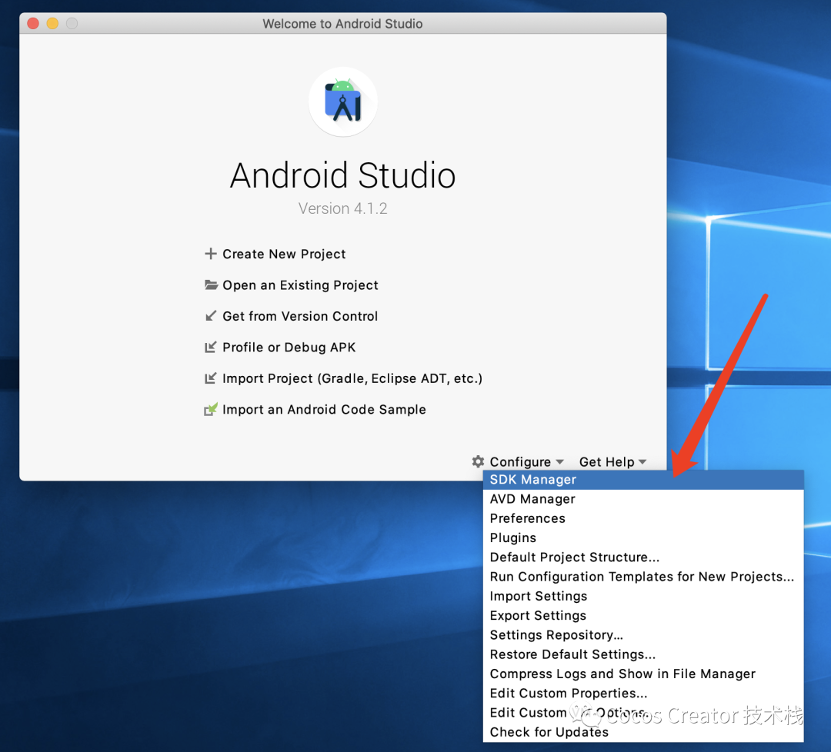
Task: Click the Create New Project link
Action: 284,254
